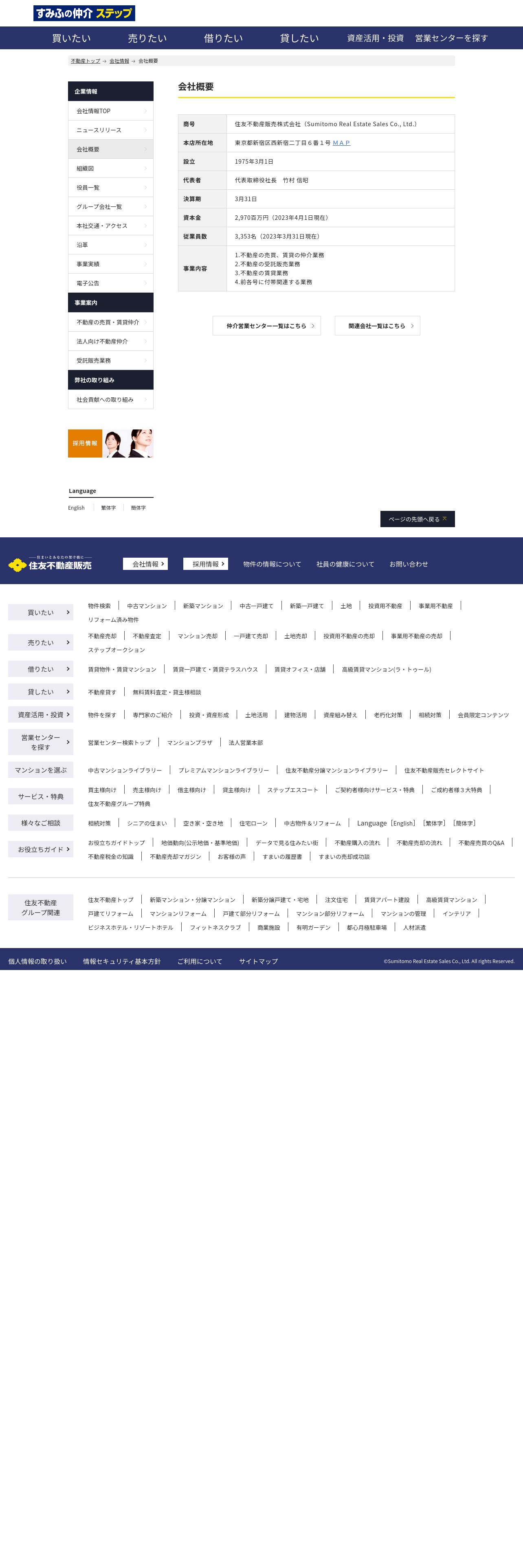The image size is (523, 1568).
Task: Open 中古マンション in footer sitemap
Action: point(147,606)
